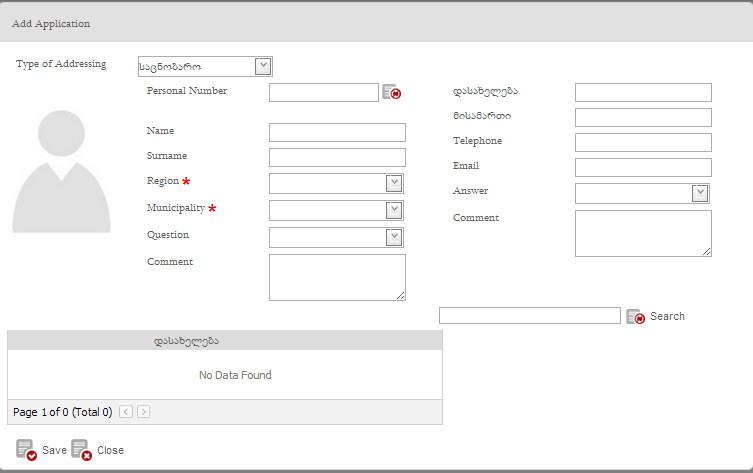This screenshot has height=473, width=753.
Task: Open the Question dropdown list
Action: (394, 237)
